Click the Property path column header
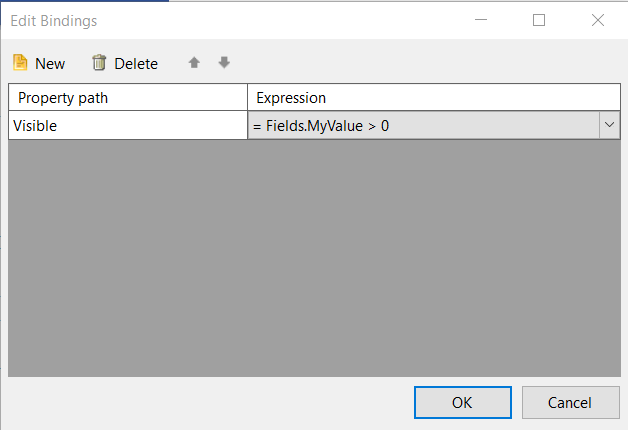628x430 pixels. click(128, 97)
